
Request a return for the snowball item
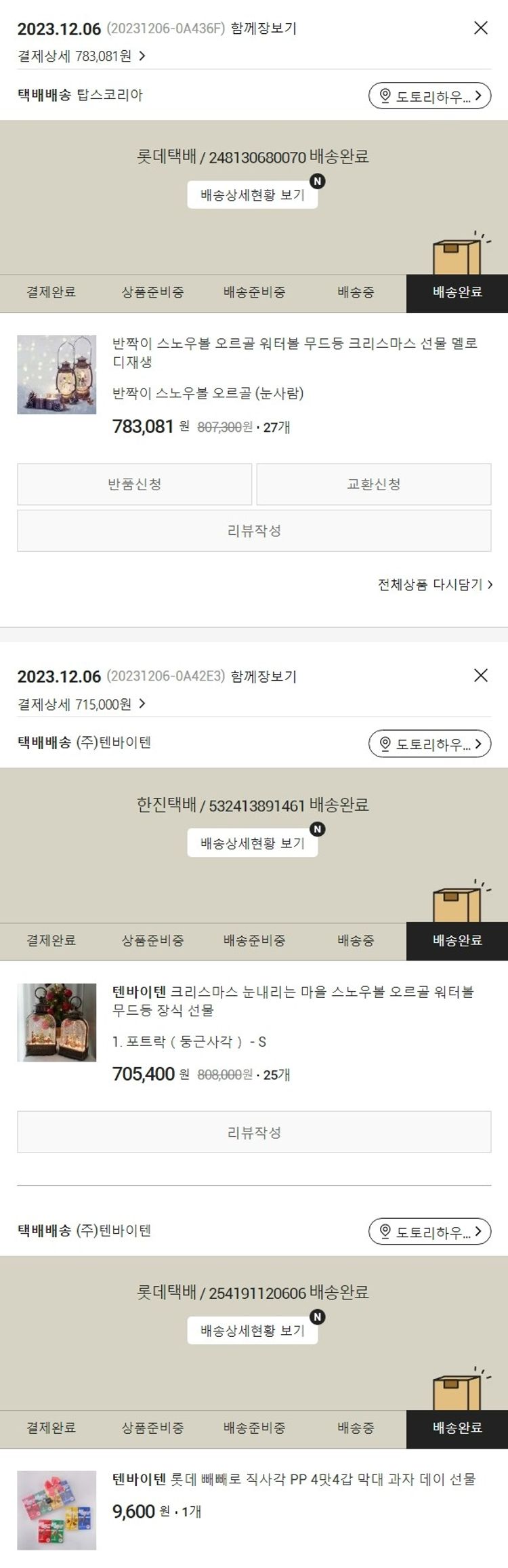point(135,484)
